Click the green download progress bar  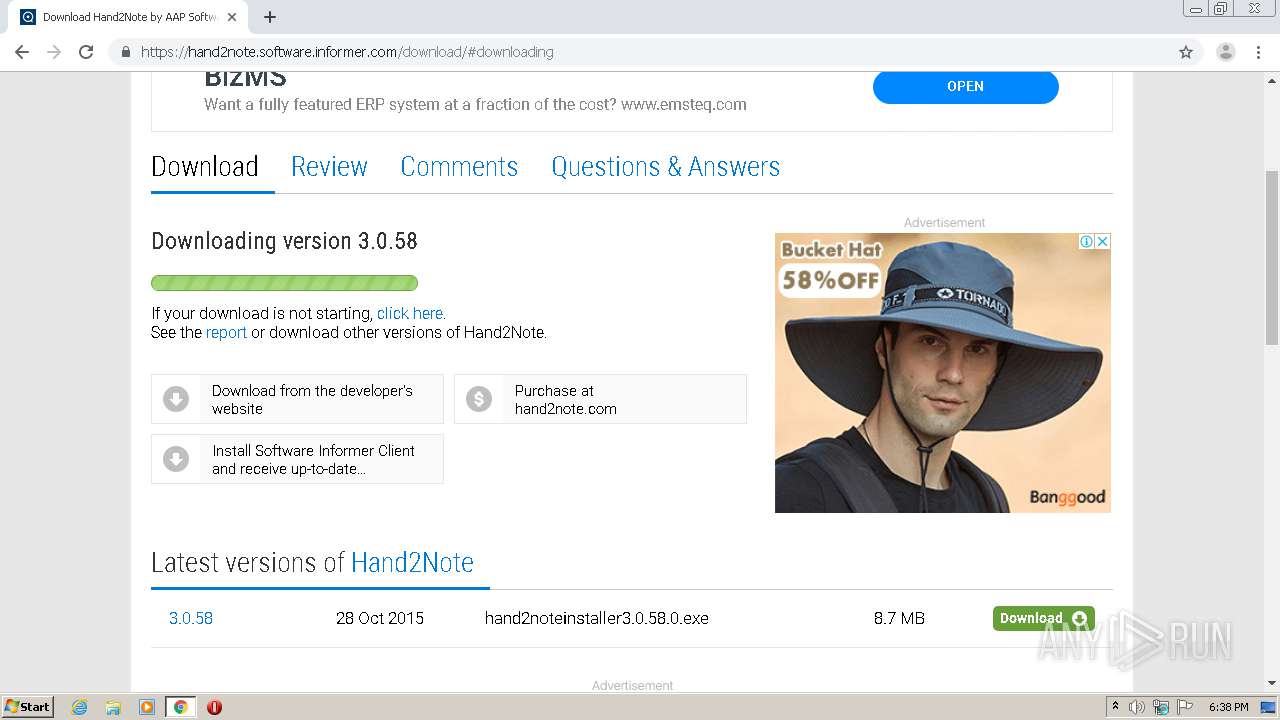click(x=284, y=283)
